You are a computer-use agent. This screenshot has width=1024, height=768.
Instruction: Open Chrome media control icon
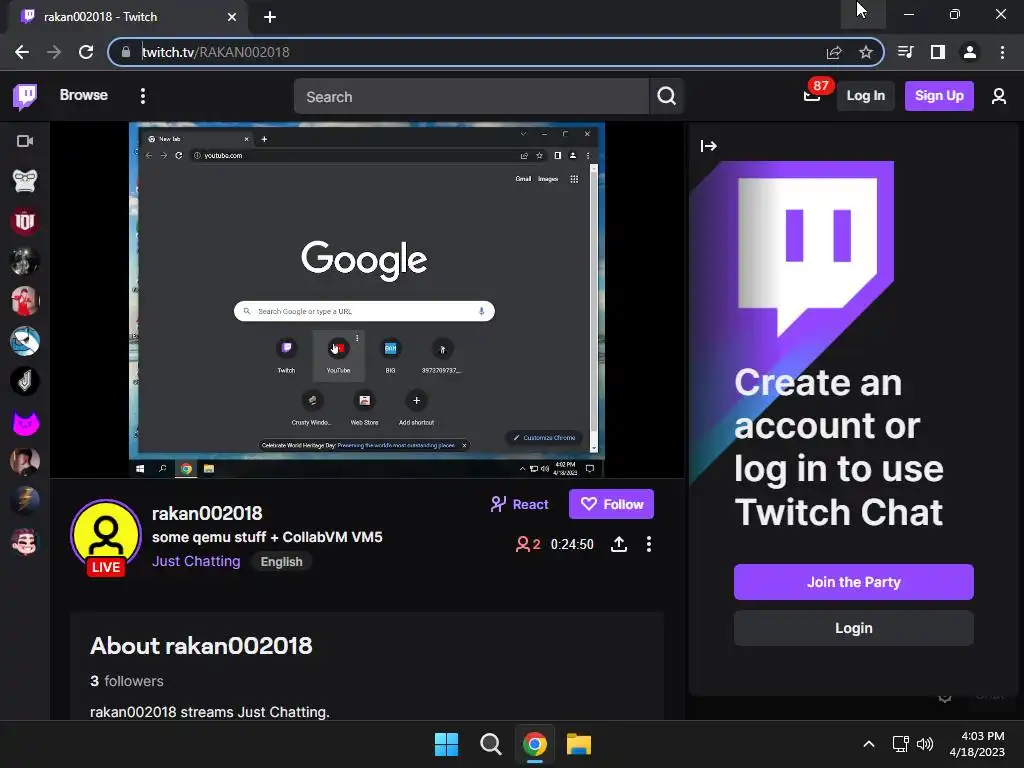[x=906, y=52]
